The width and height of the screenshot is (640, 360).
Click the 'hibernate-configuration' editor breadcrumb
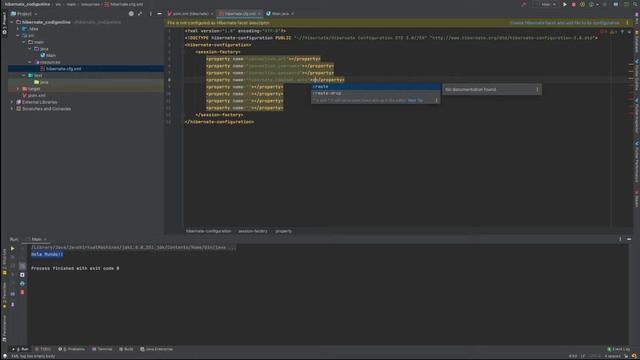point(208,231)
